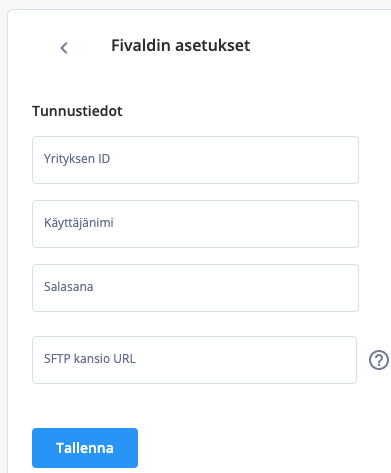Click into the SFTP kansio URL field

pos(194,360)
